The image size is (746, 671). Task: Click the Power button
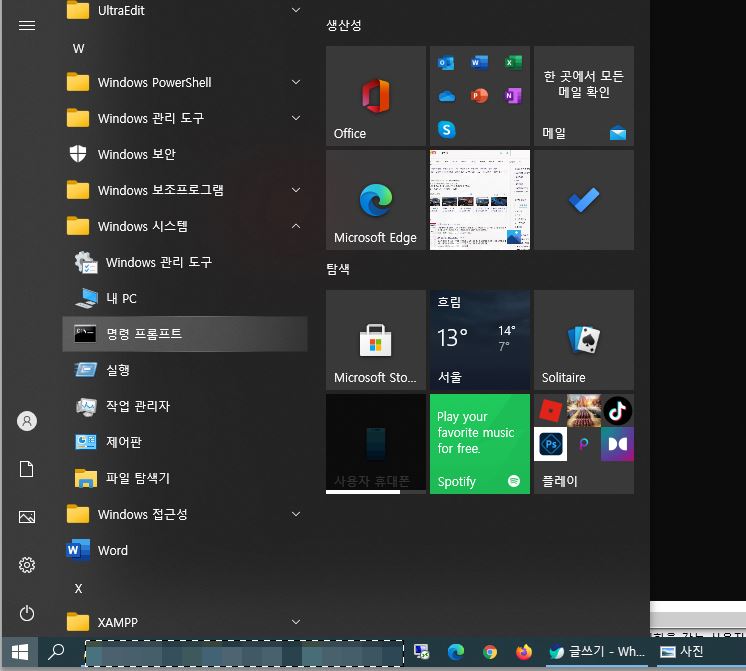pyautogui.click(x=27, y=613)
